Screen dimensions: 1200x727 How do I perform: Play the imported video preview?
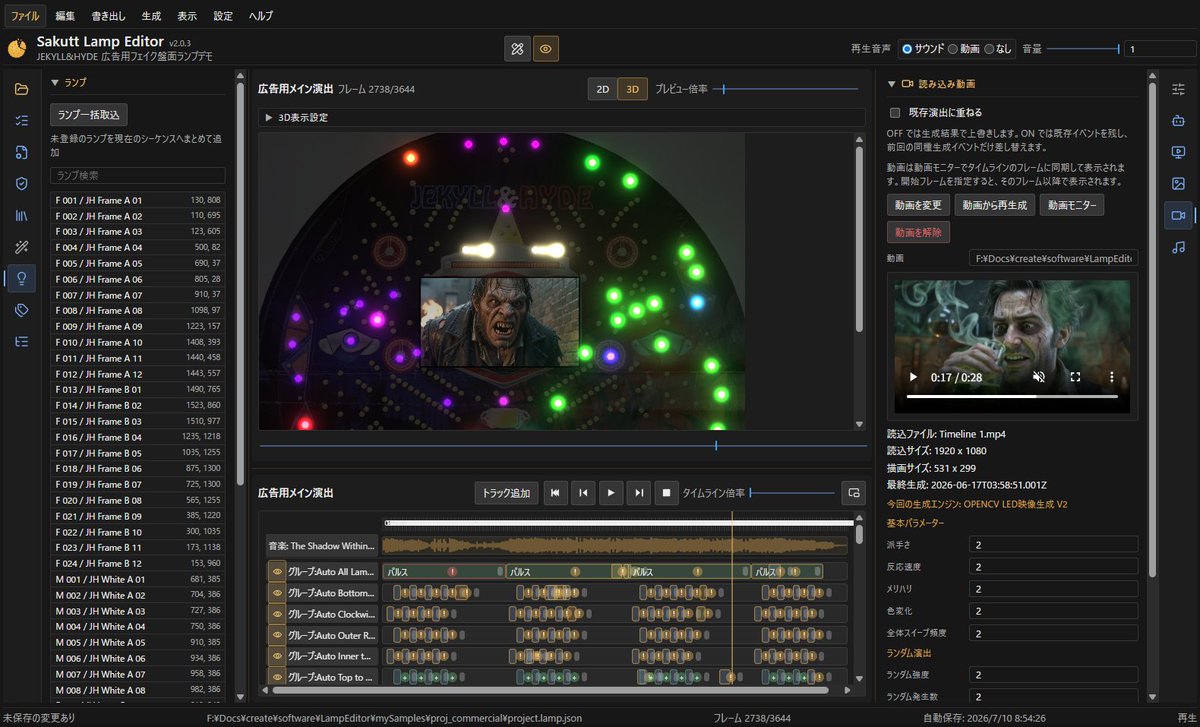coord(913,377)
